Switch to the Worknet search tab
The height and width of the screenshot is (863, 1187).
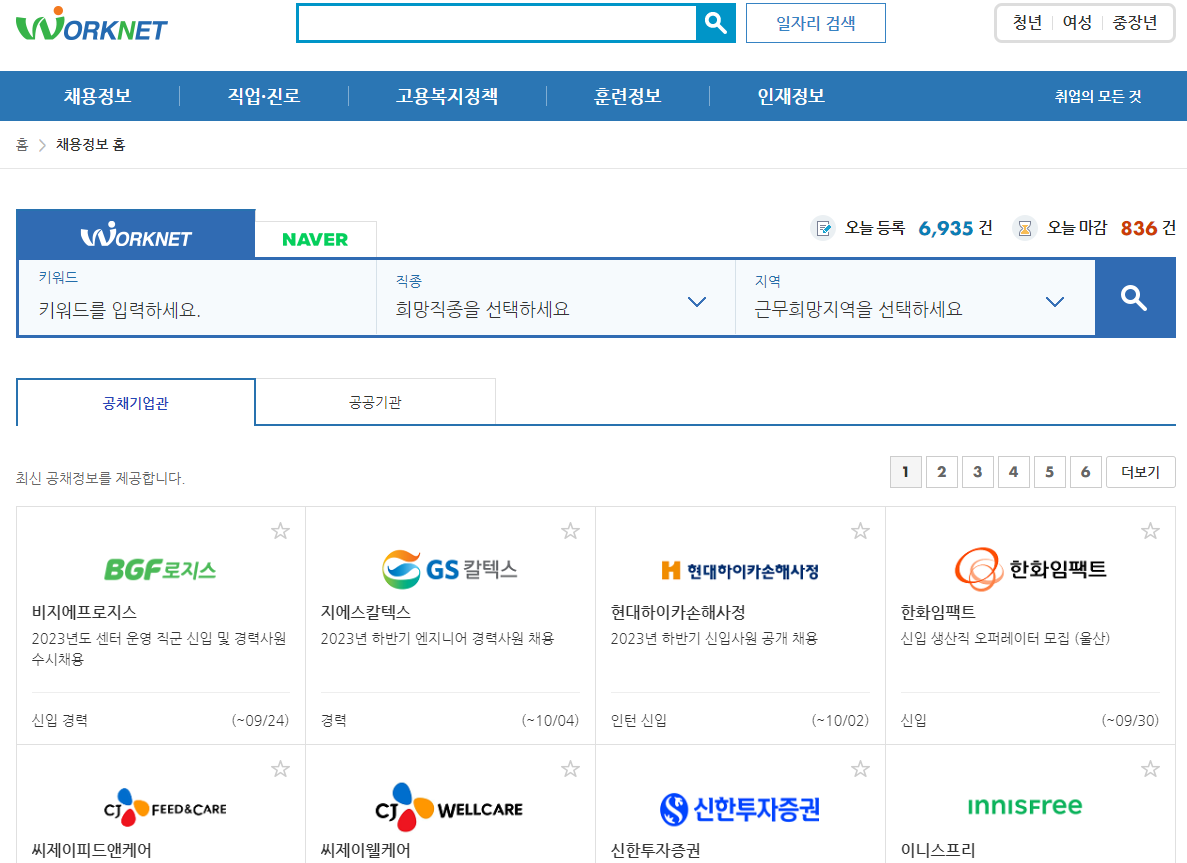click(136, 235)
